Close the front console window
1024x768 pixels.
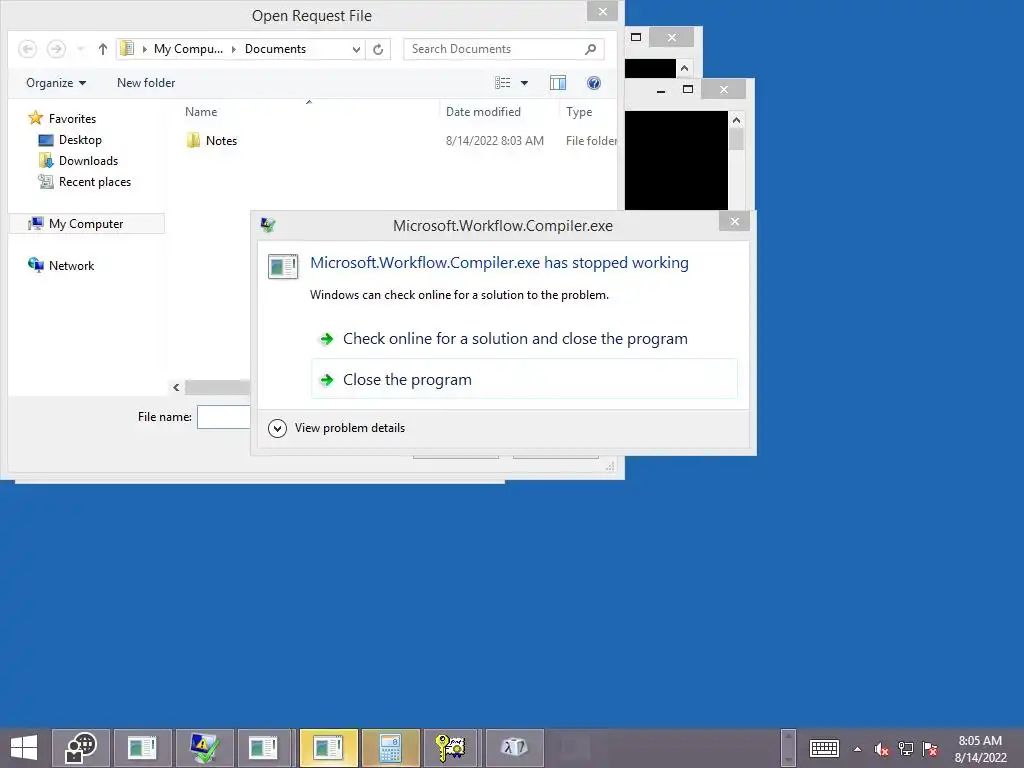pos(724,89)
